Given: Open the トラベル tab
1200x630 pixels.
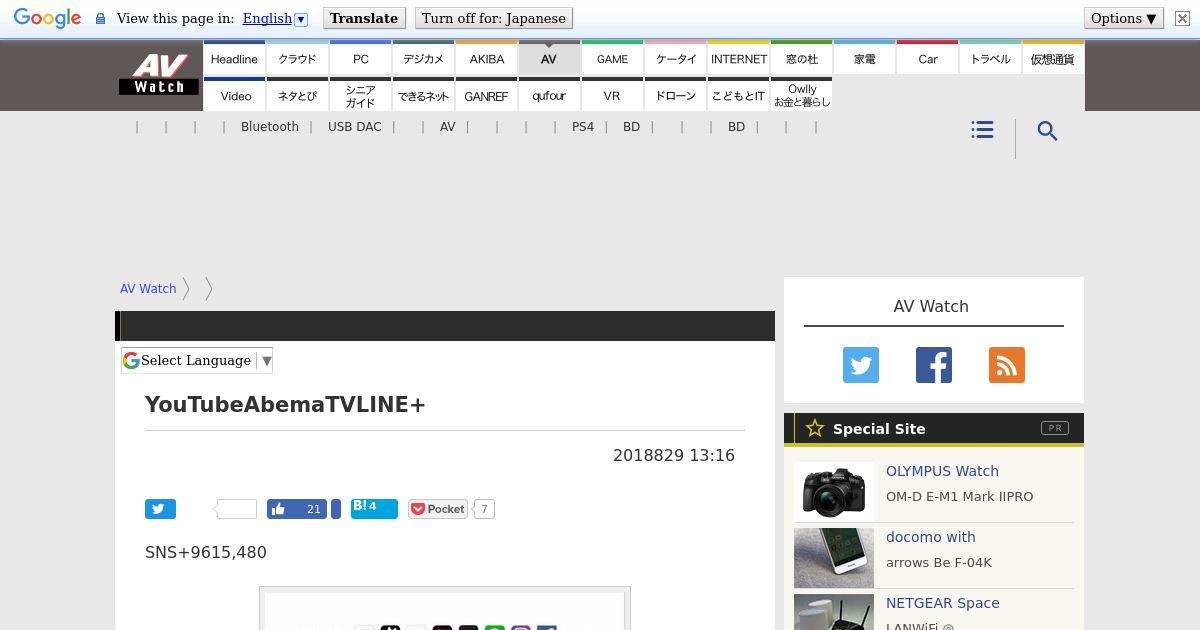Looking at the screenshot, I should coord(990,59).
